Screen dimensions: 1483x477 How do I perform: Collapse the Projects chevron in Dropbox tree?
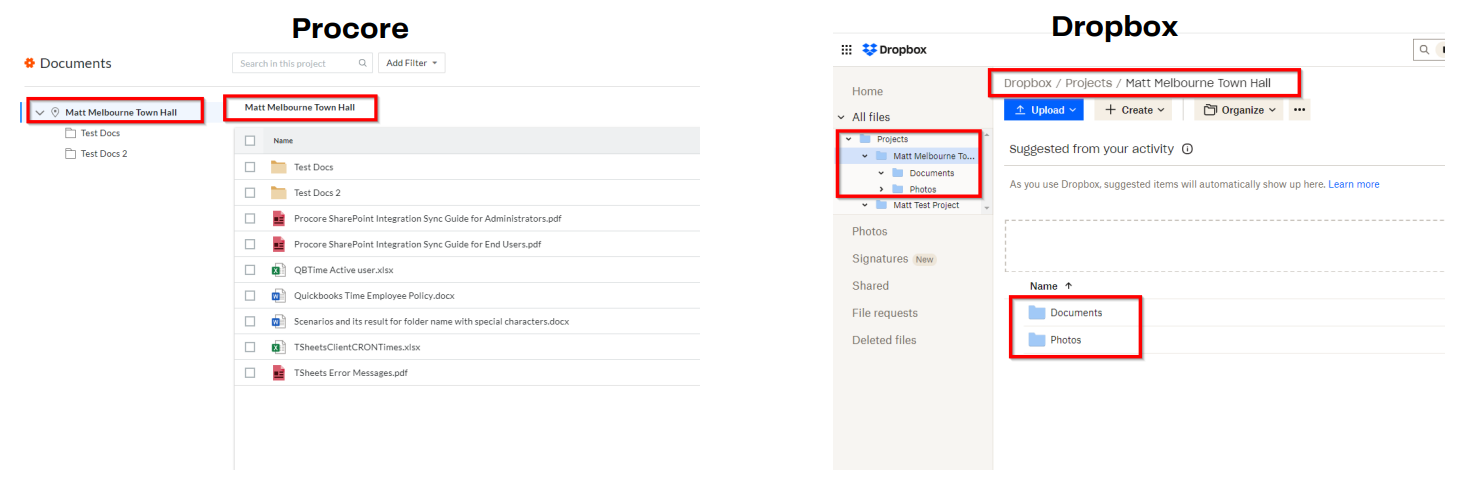coord(849,139)
